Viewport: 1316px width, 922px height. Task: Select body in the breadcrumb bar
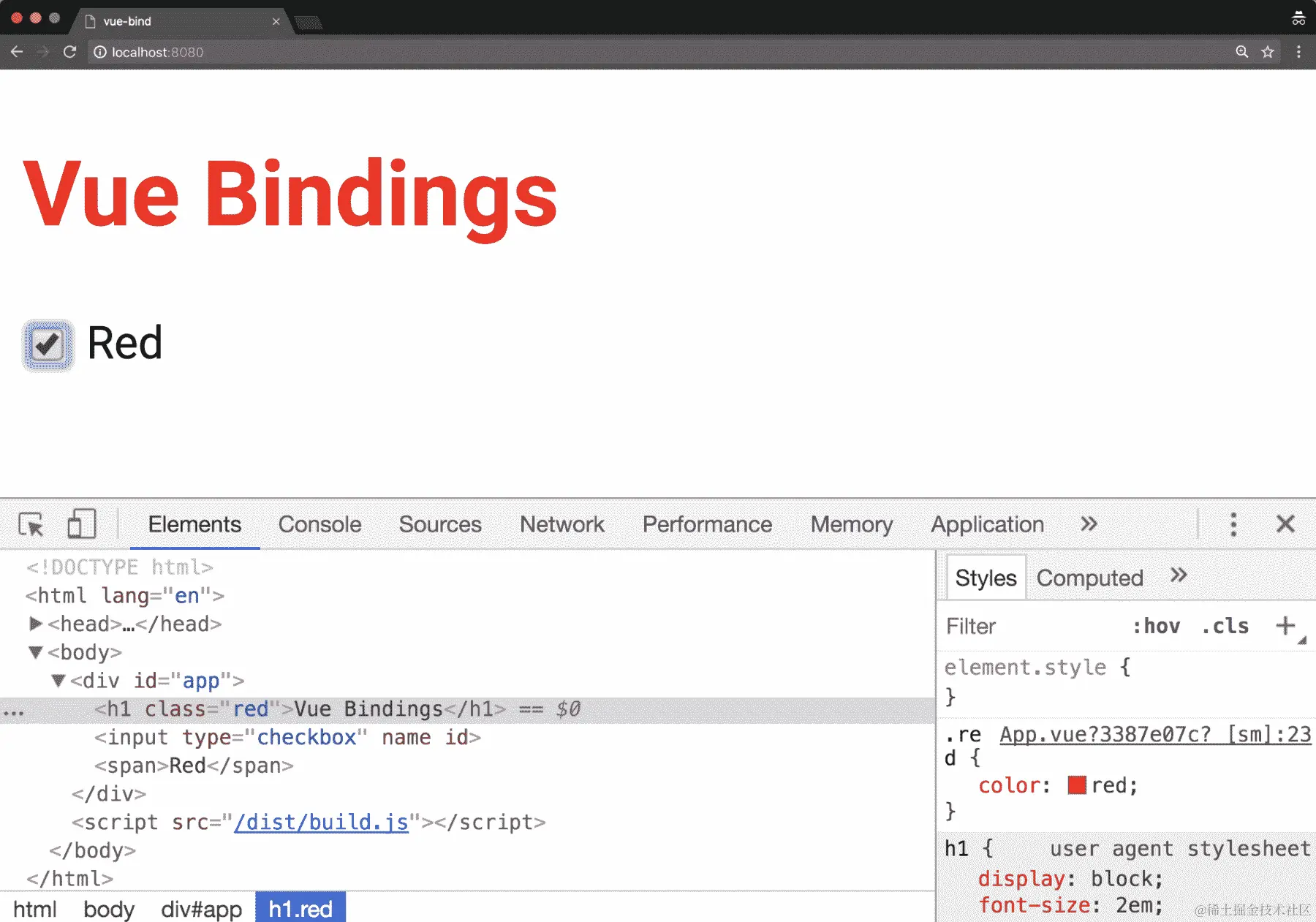[109, 909]
